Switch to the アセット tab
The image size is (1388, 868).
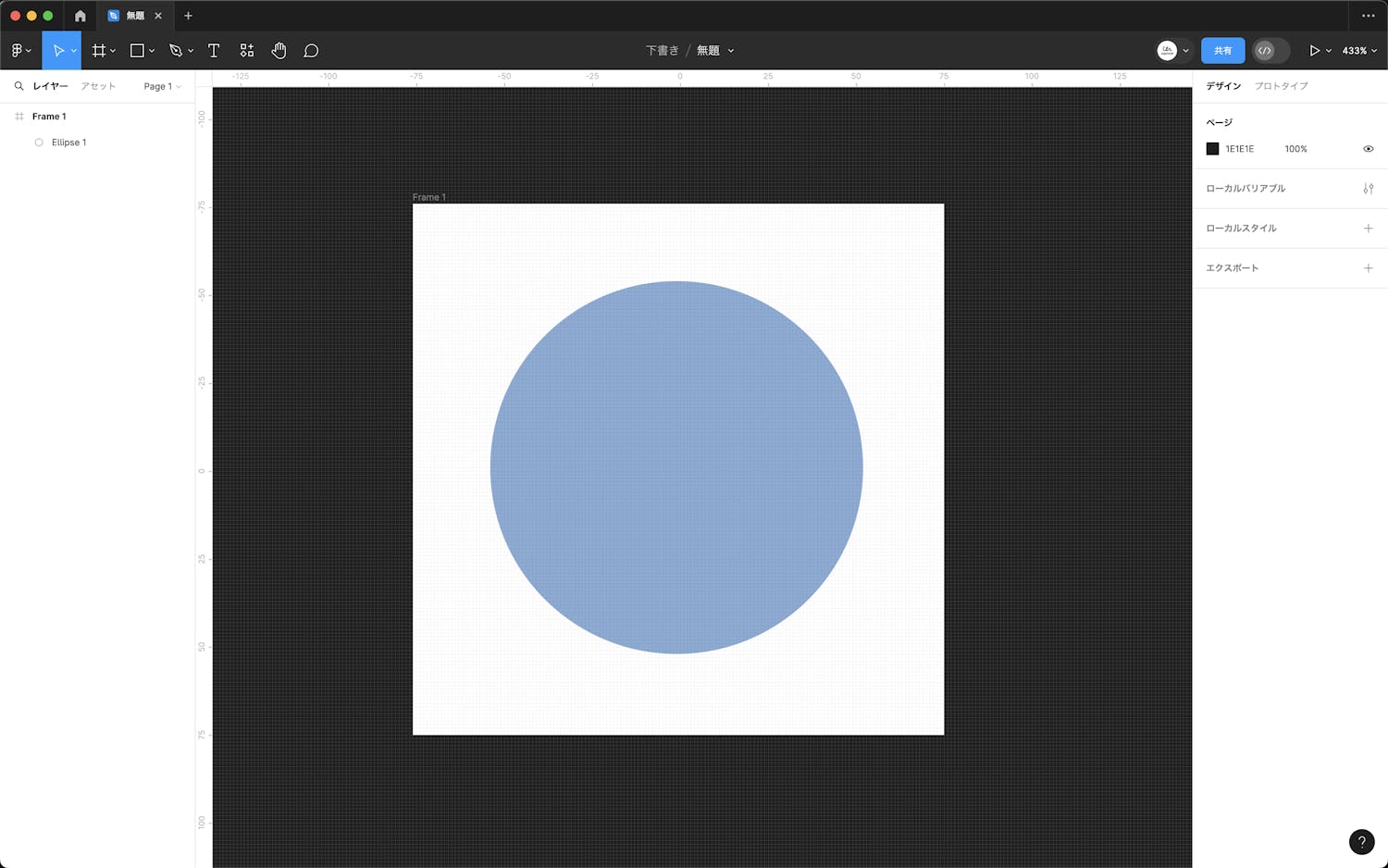(98, 86)
